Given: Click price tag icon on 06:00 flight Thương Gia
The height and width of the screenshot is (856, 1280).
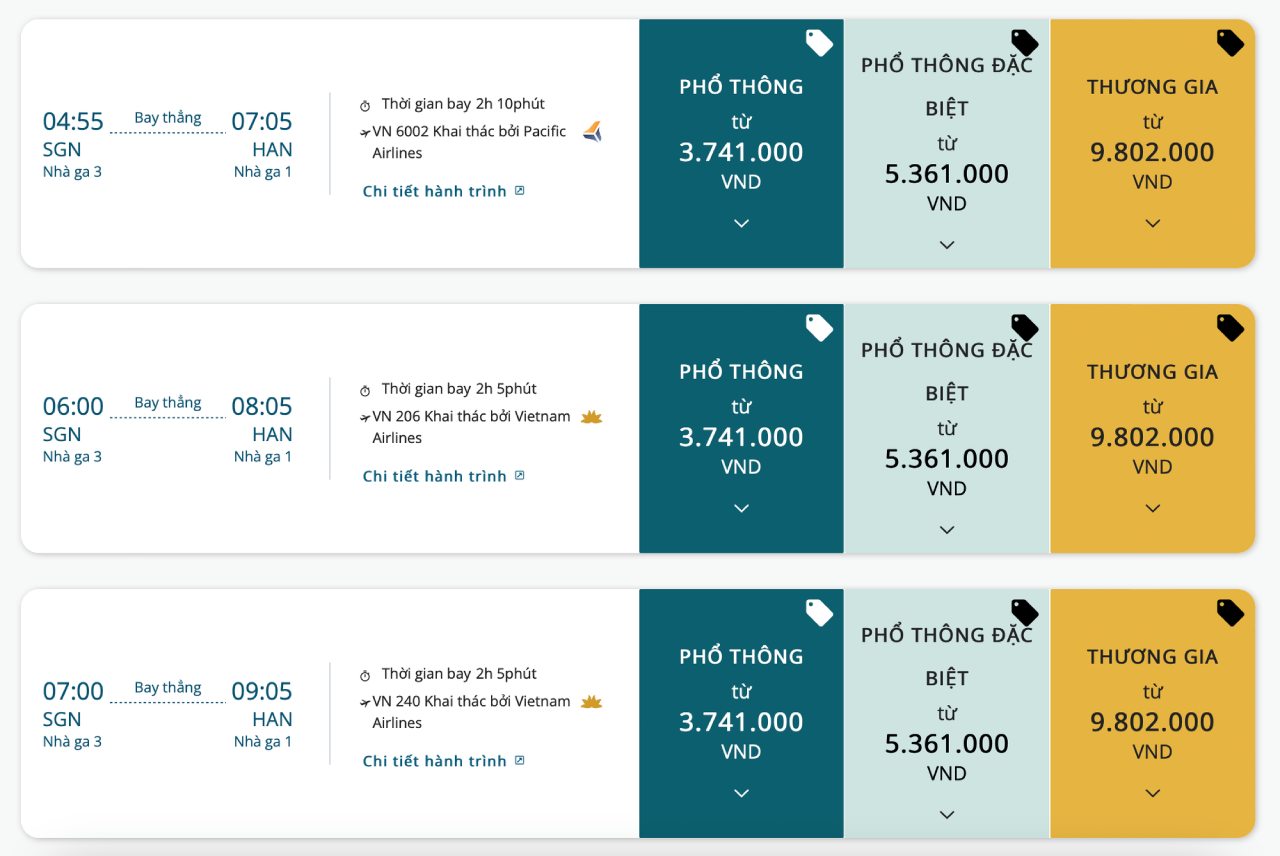Looking at the screenshot, I should [x=1229, y=328].
